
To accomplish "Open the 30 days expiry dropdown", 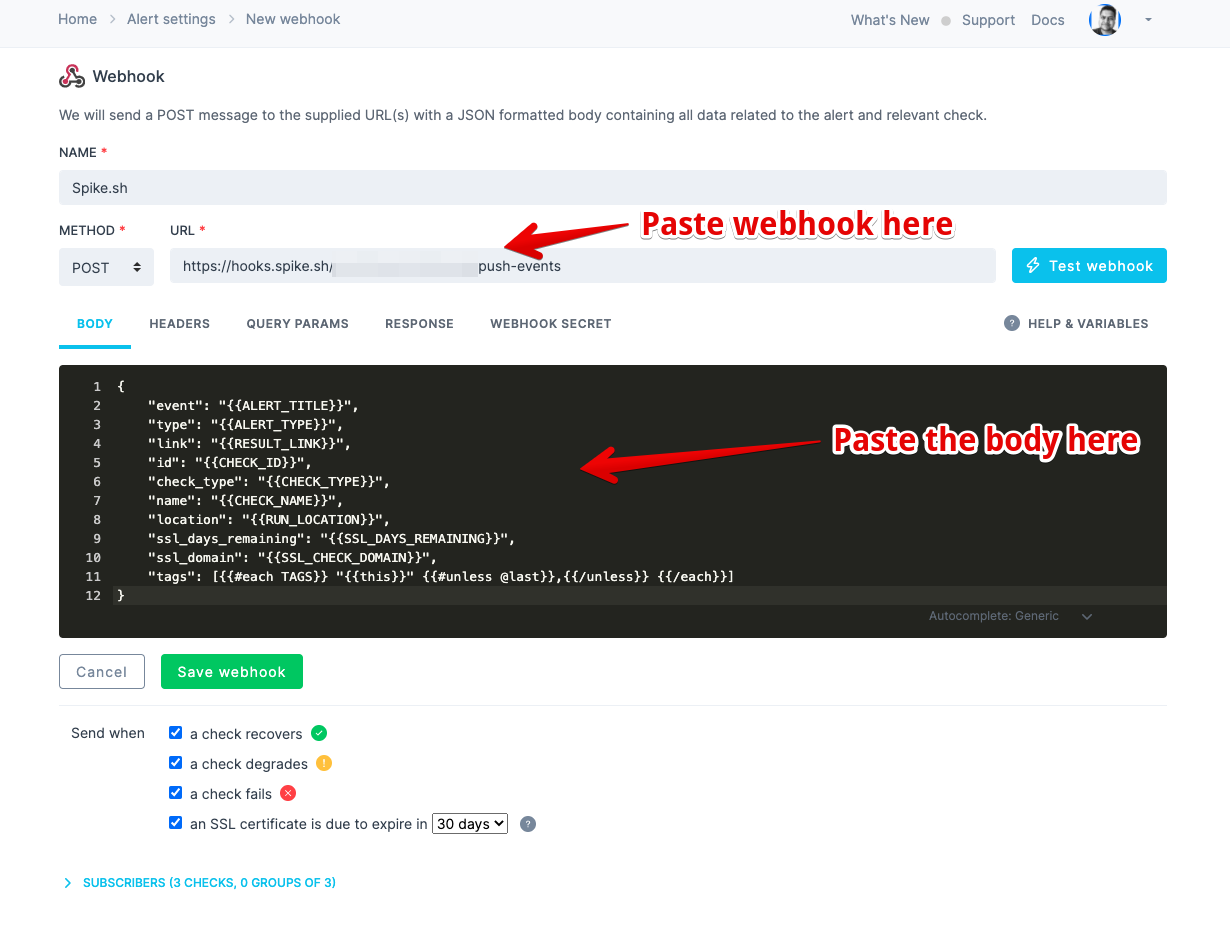I will click(x=470, y=824).
